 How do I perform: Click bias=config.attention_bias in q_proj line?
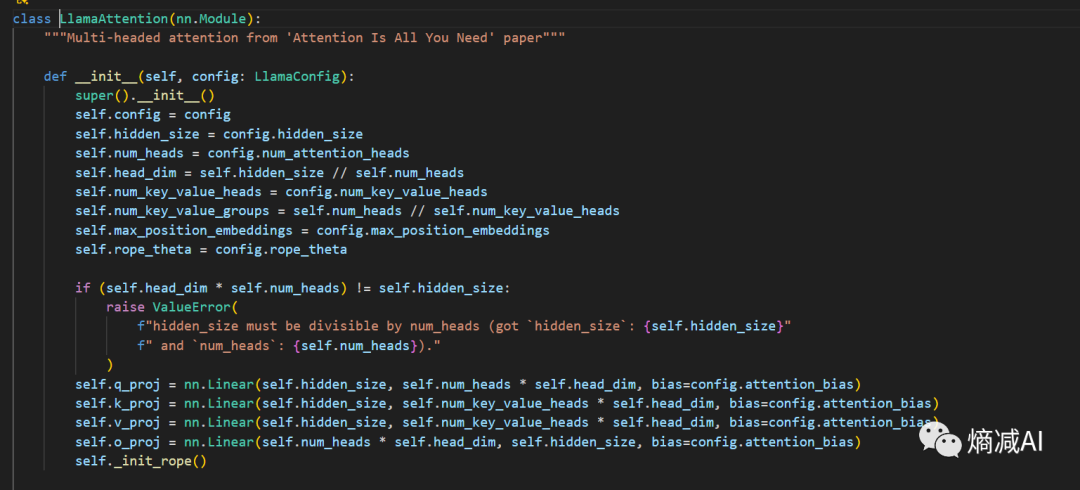tap(752, 384)
